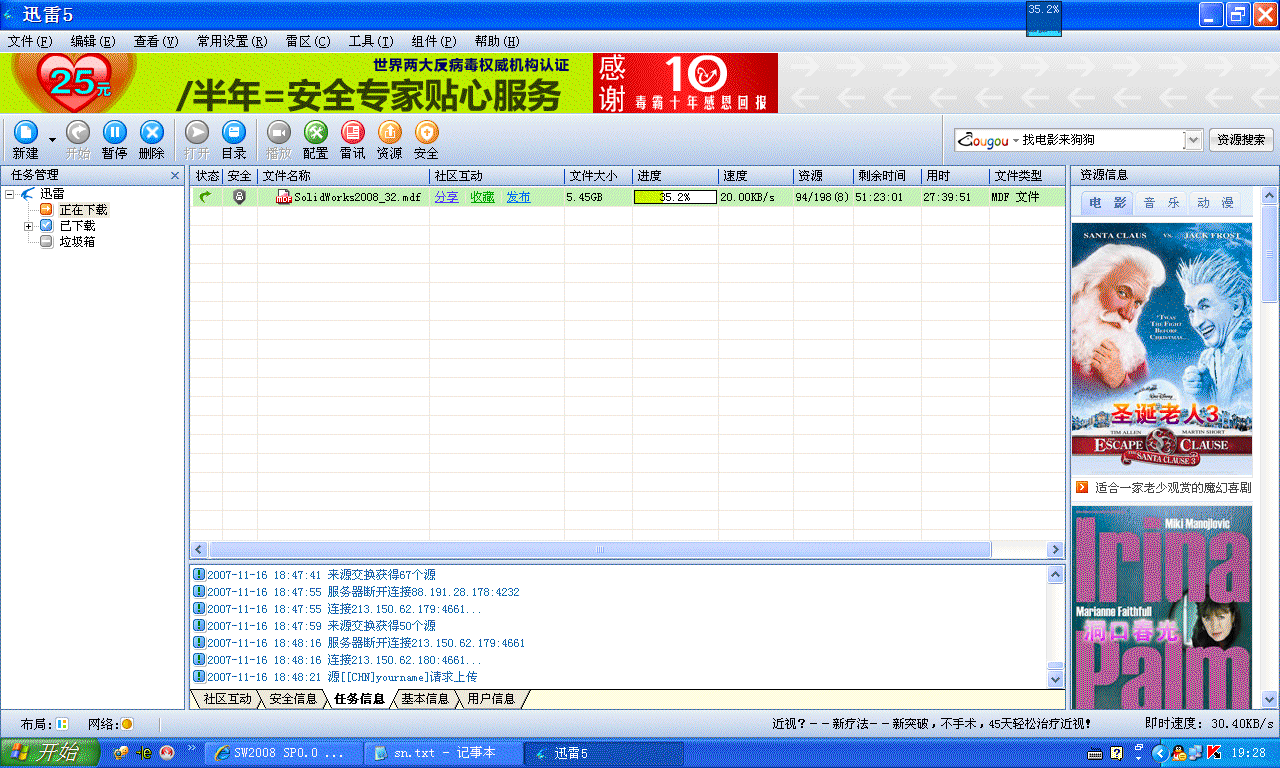Image resolution: width=1280 pixels, height=768 pixels.
Task: Switch to sn.txt 记事本 in the taskbar
Action: click(443, 753)
